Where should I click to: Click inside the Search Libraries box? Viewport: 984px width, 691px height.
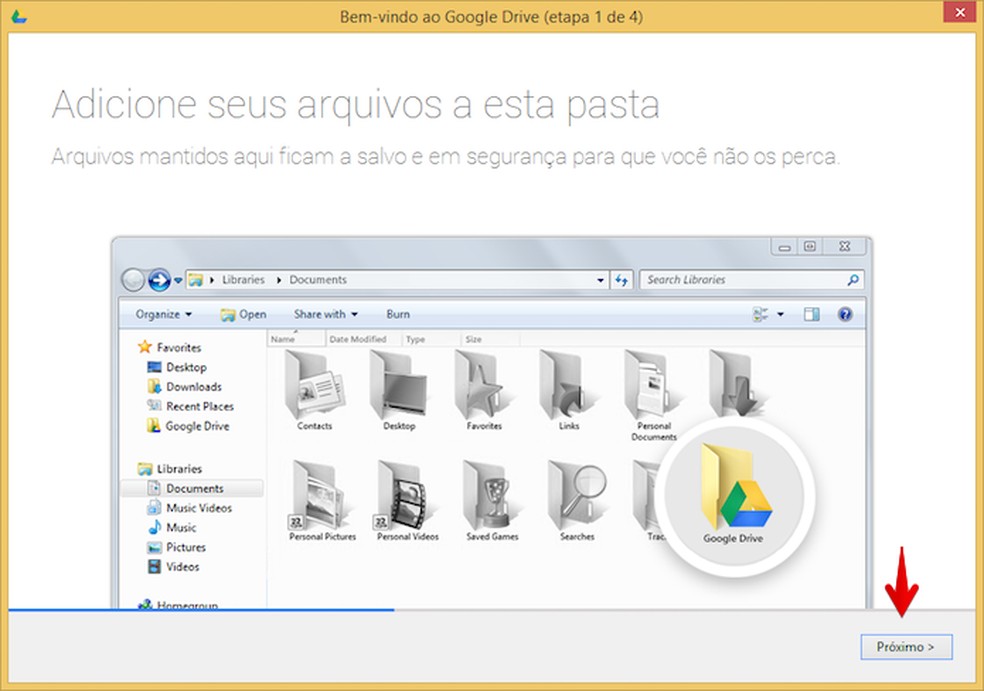pyautogui.click(x=750, y=280)
